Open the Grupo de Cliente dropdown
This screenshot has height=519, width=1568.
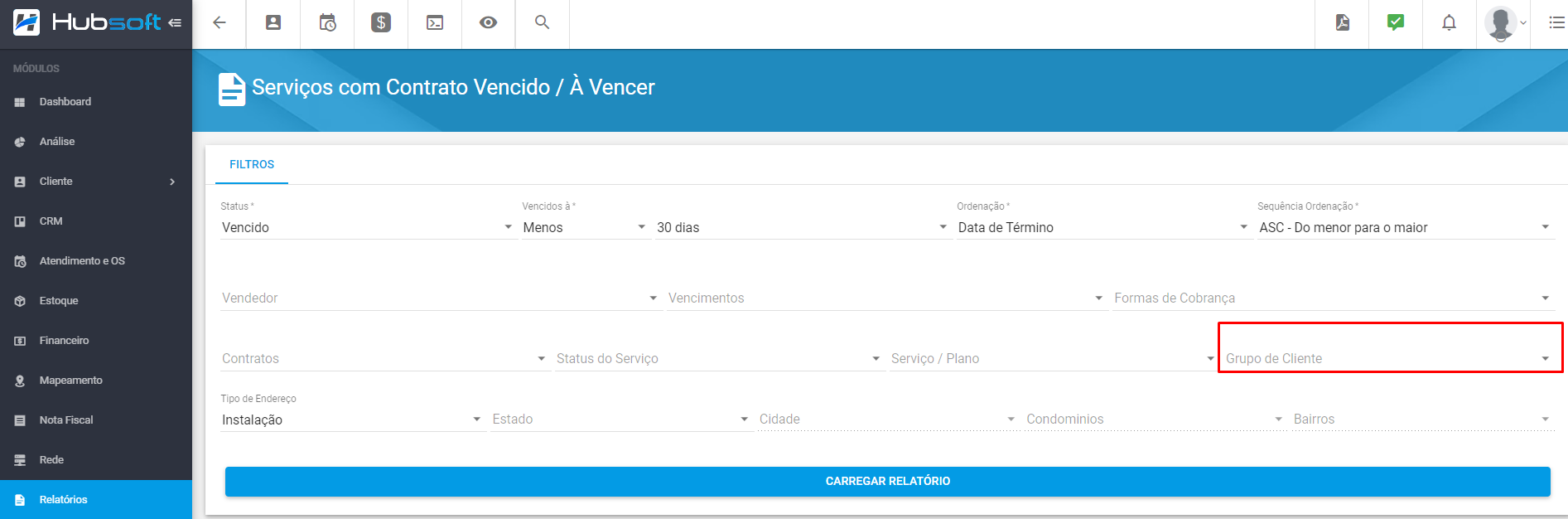click(1388, 359)
